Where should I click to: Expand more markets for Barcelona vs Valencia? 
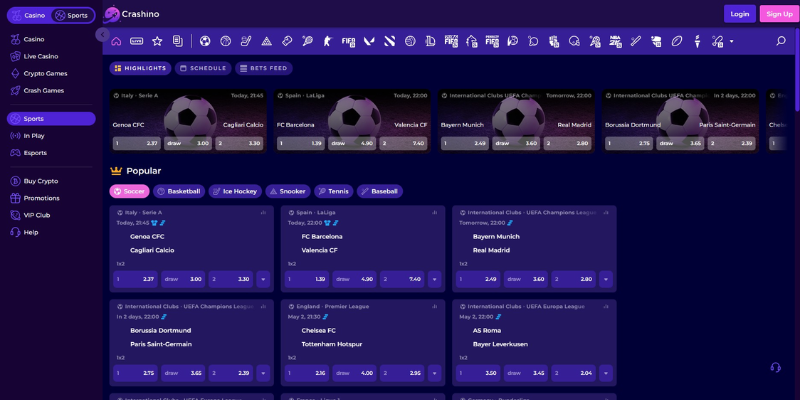pos(435,279)
